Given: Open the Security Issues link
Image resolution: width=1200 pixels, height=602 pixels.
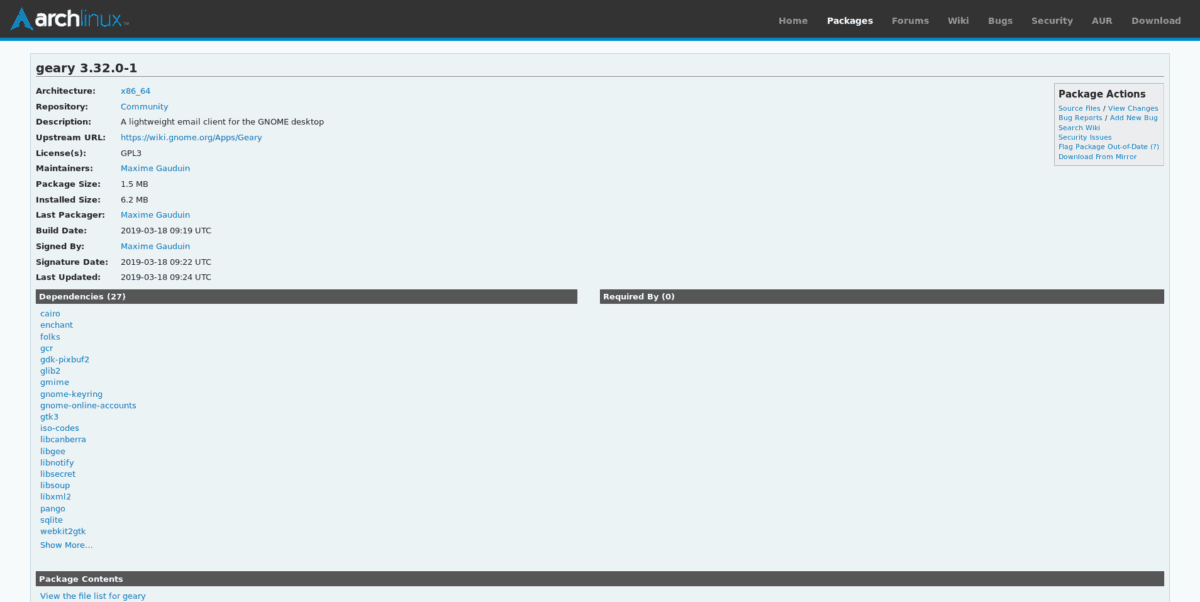Looking at the screenshot, I should pyautogui.click(x=1084, y=137).
